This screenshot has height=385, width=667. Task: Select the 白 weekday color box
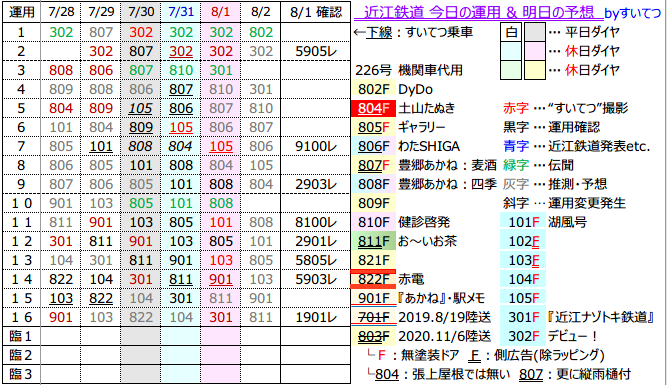pos(511,32)
